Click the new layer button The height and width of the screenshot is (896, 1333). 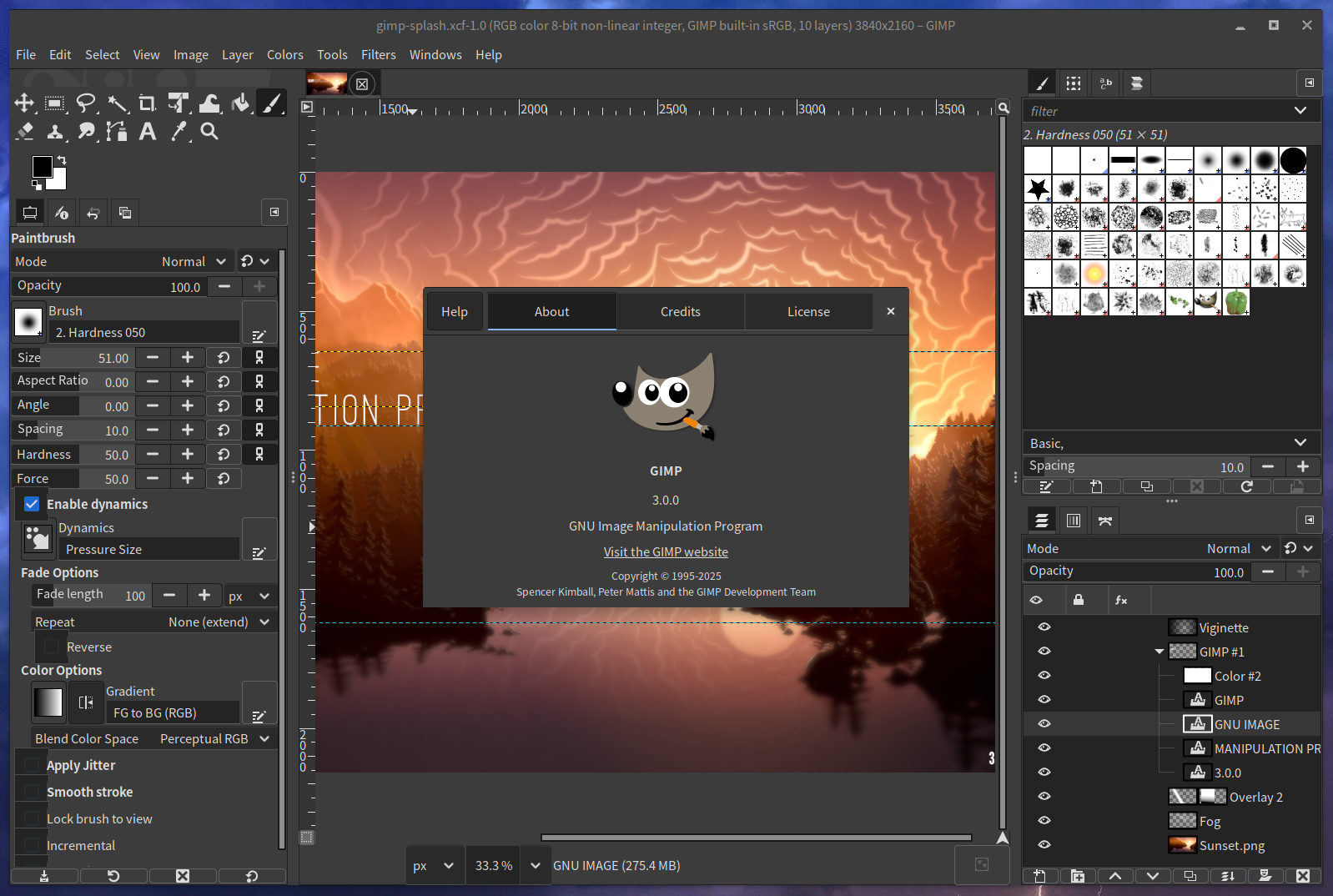pos(1040,876)
